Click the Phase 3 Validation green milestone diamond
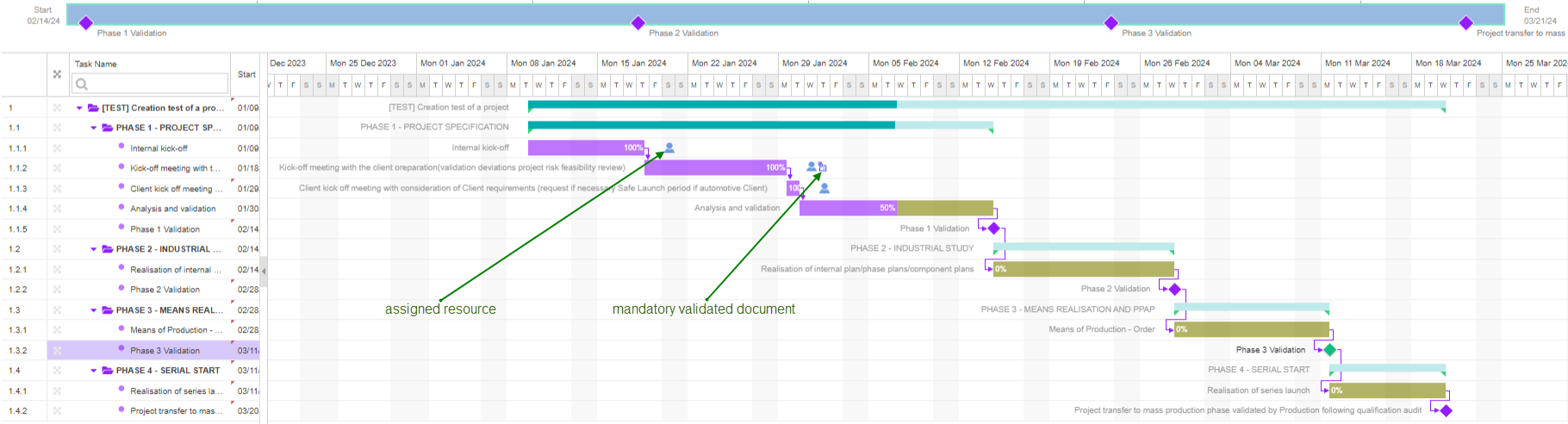Viewport: 1568px width, 424px height. 1329,350
